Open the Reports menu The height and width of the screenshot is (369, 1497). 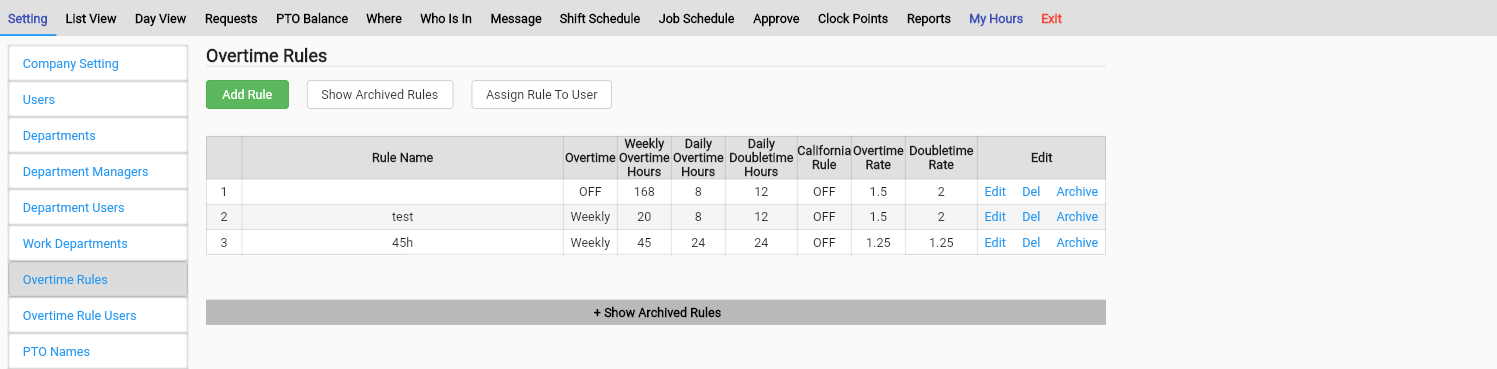[929, 19]
